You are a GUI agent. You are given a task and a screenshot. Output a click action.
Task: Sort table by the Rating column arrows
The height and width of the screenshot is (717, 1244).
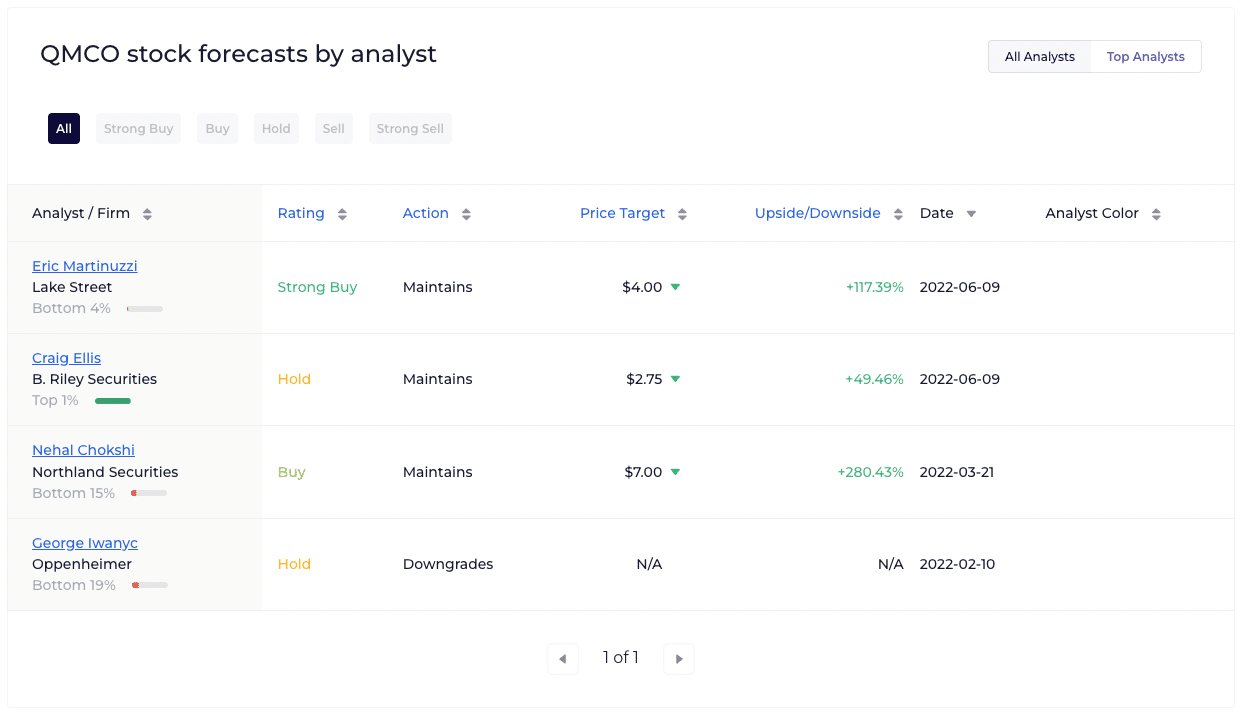point(342,213)
